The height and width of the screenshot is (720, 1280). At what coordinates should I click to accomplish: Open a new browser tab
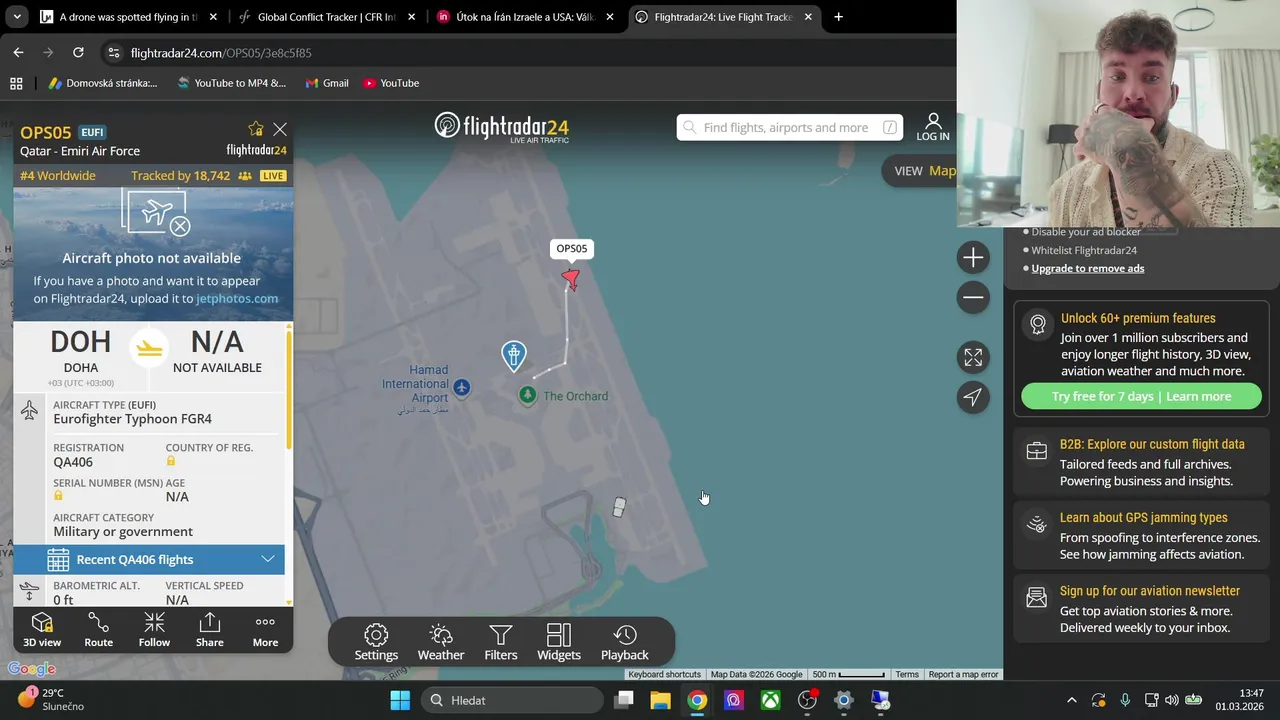pyautogui.click(x=838, y=17)
